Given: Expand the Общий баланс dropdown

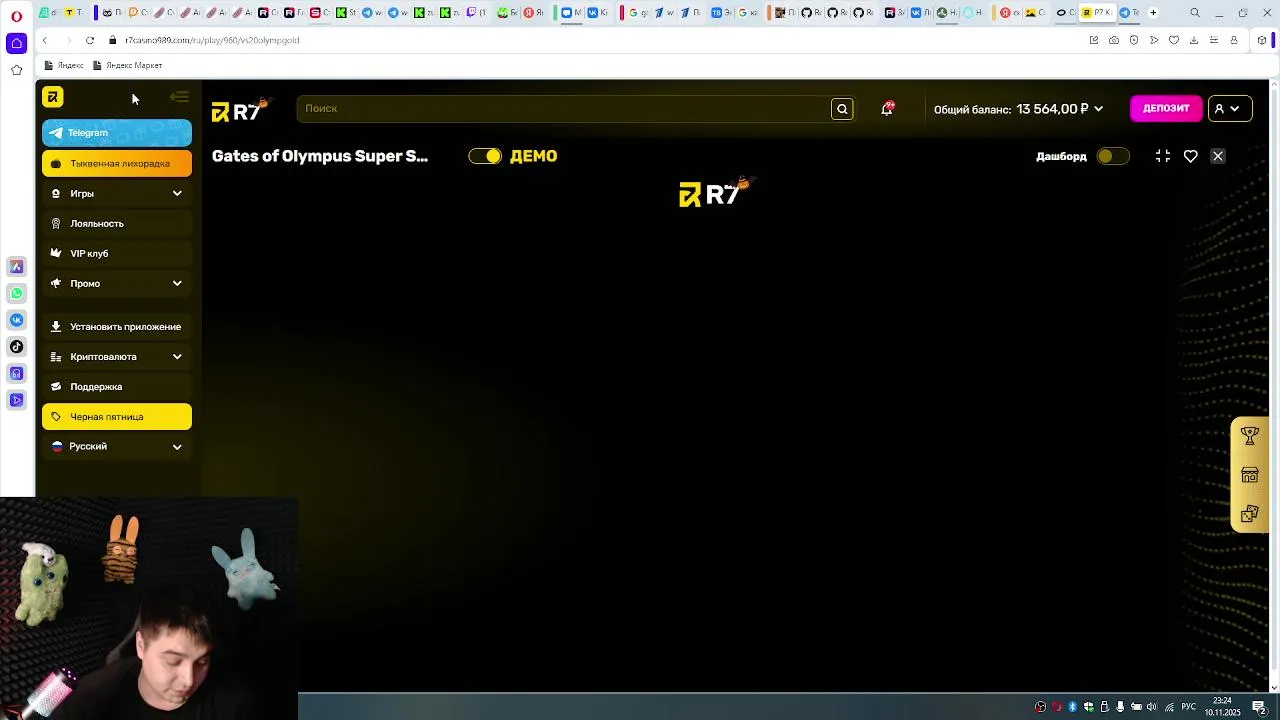Looking at the screenshot, I should tap(1018, 109).
